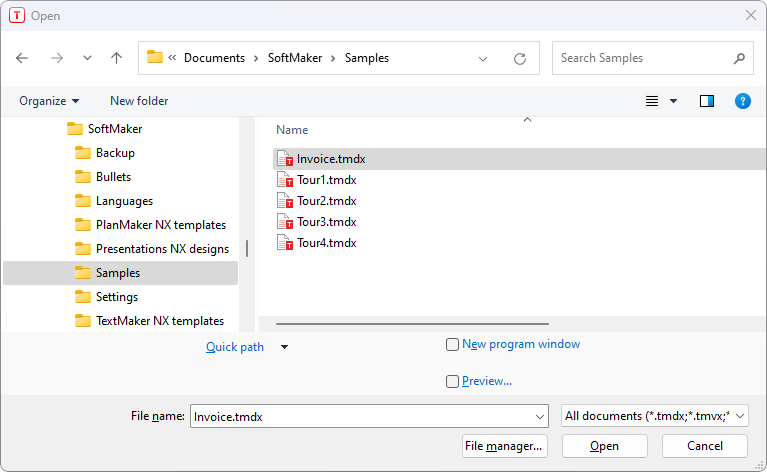This screenshot has width=767, height=472.
Task: Enable the Preview checkbox
Action: pos(452,381)
